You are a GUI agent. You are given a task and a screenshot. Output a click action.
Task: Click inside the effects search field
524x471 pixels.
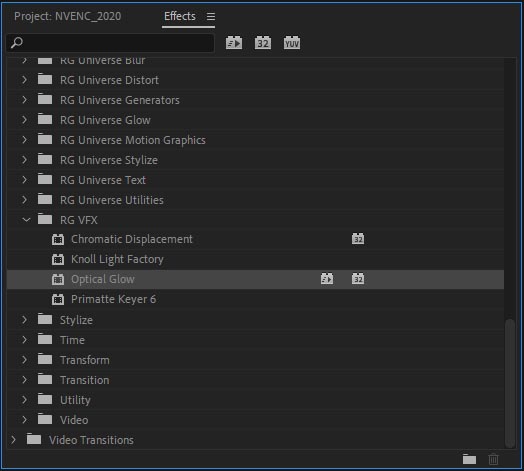[x=110, y=43]
